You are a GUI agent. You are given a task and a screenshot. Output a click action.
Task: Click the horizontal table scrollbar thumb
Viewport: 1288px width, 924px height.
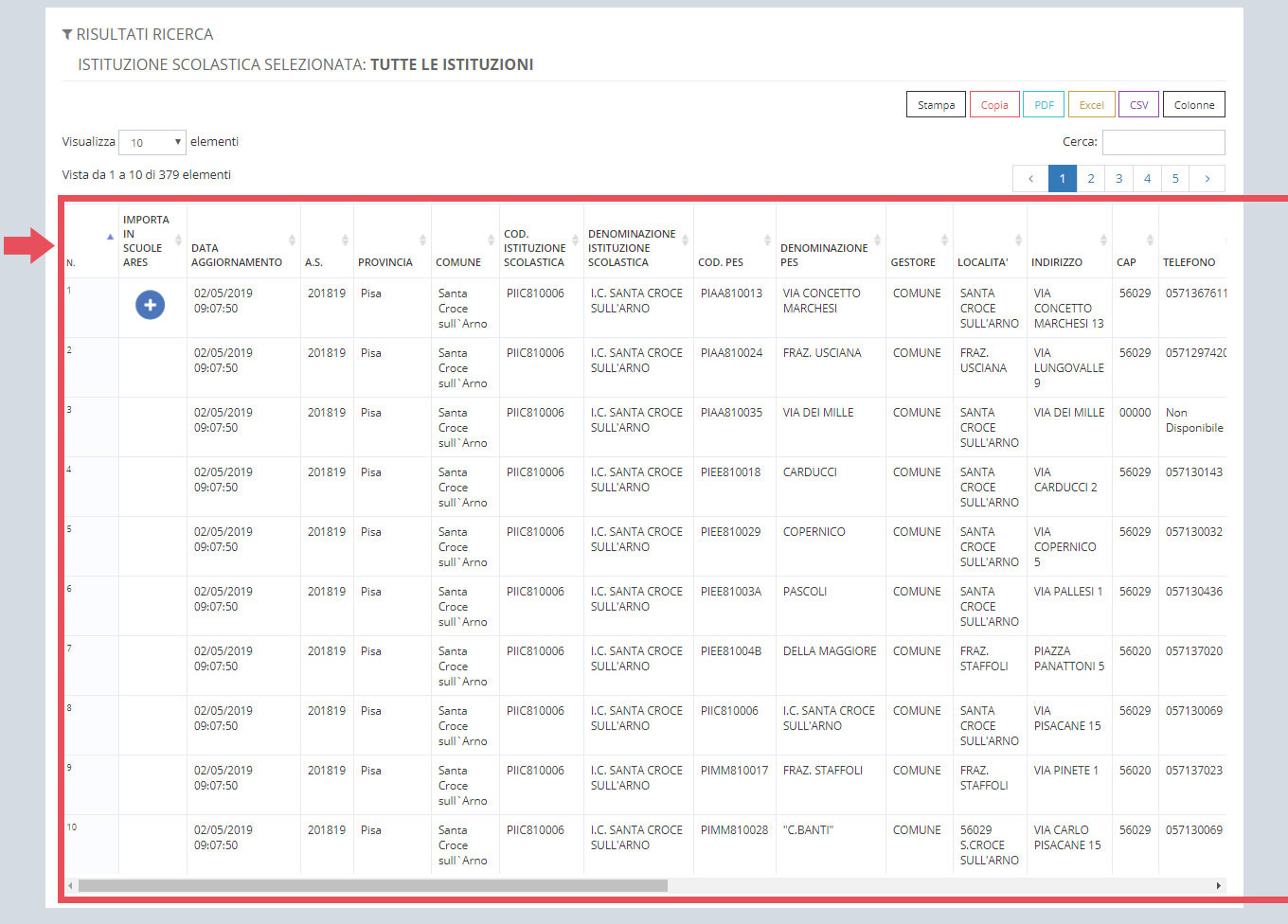(x=373, y=886)
